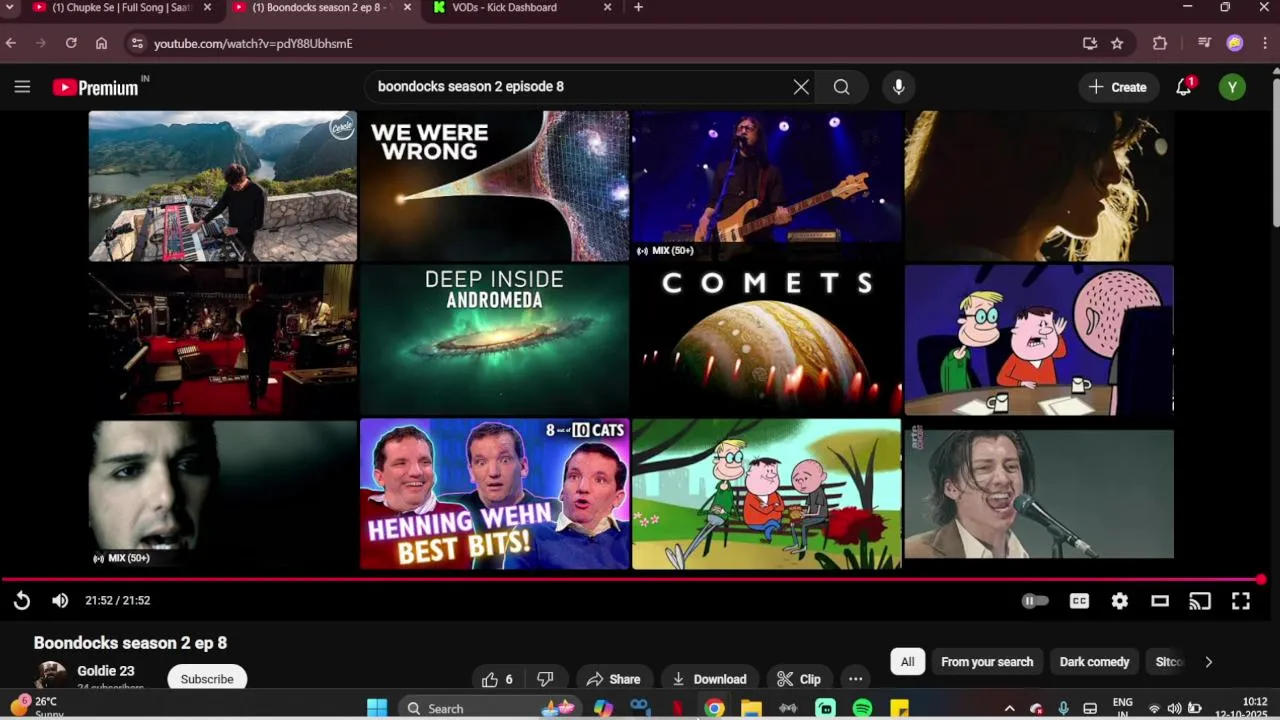Mute the video with the speaker icon

(60, 600)
